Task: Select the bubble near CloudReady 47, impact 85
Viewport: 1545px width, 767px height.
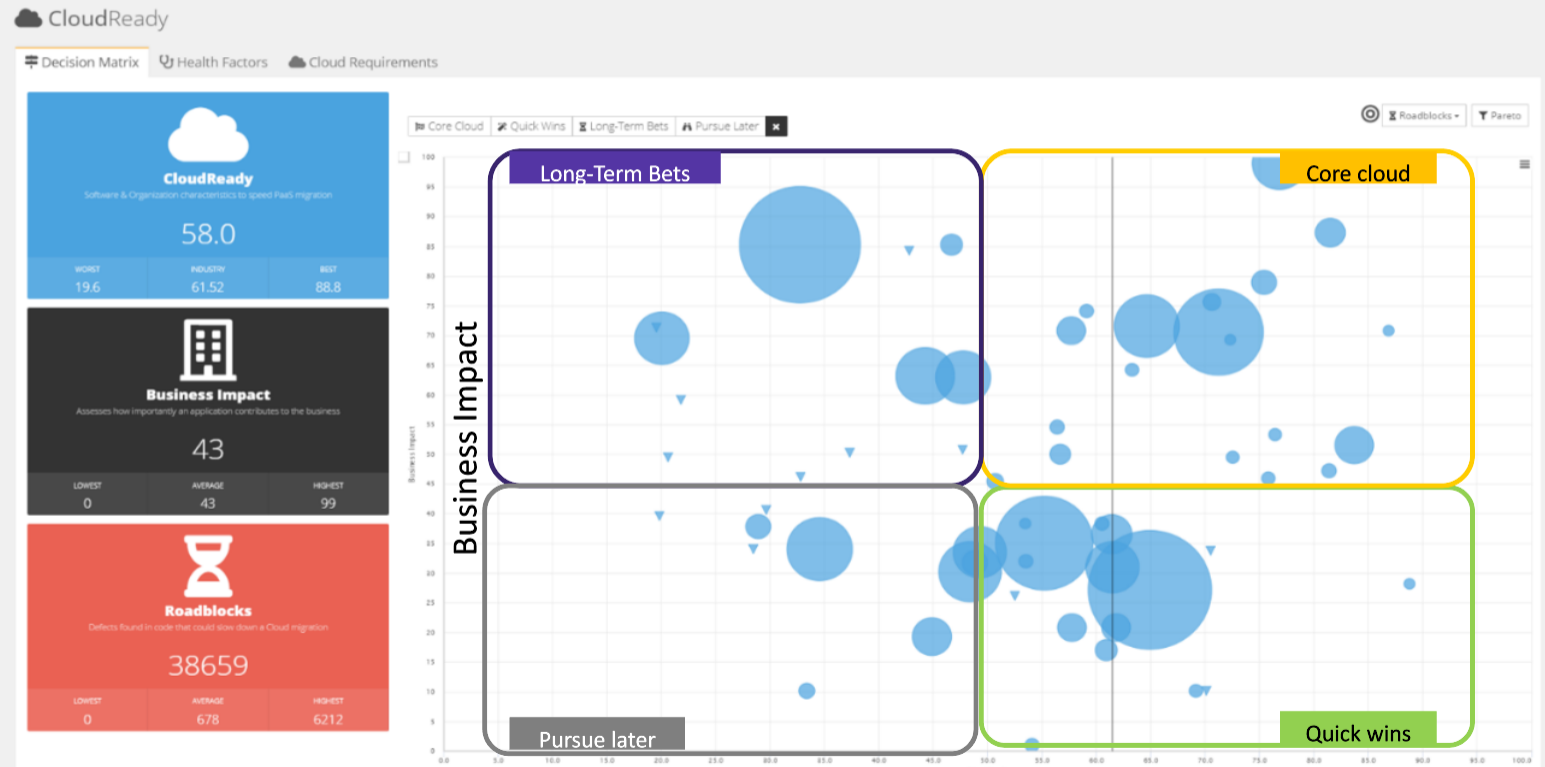Action: click(x=952, y=244)
